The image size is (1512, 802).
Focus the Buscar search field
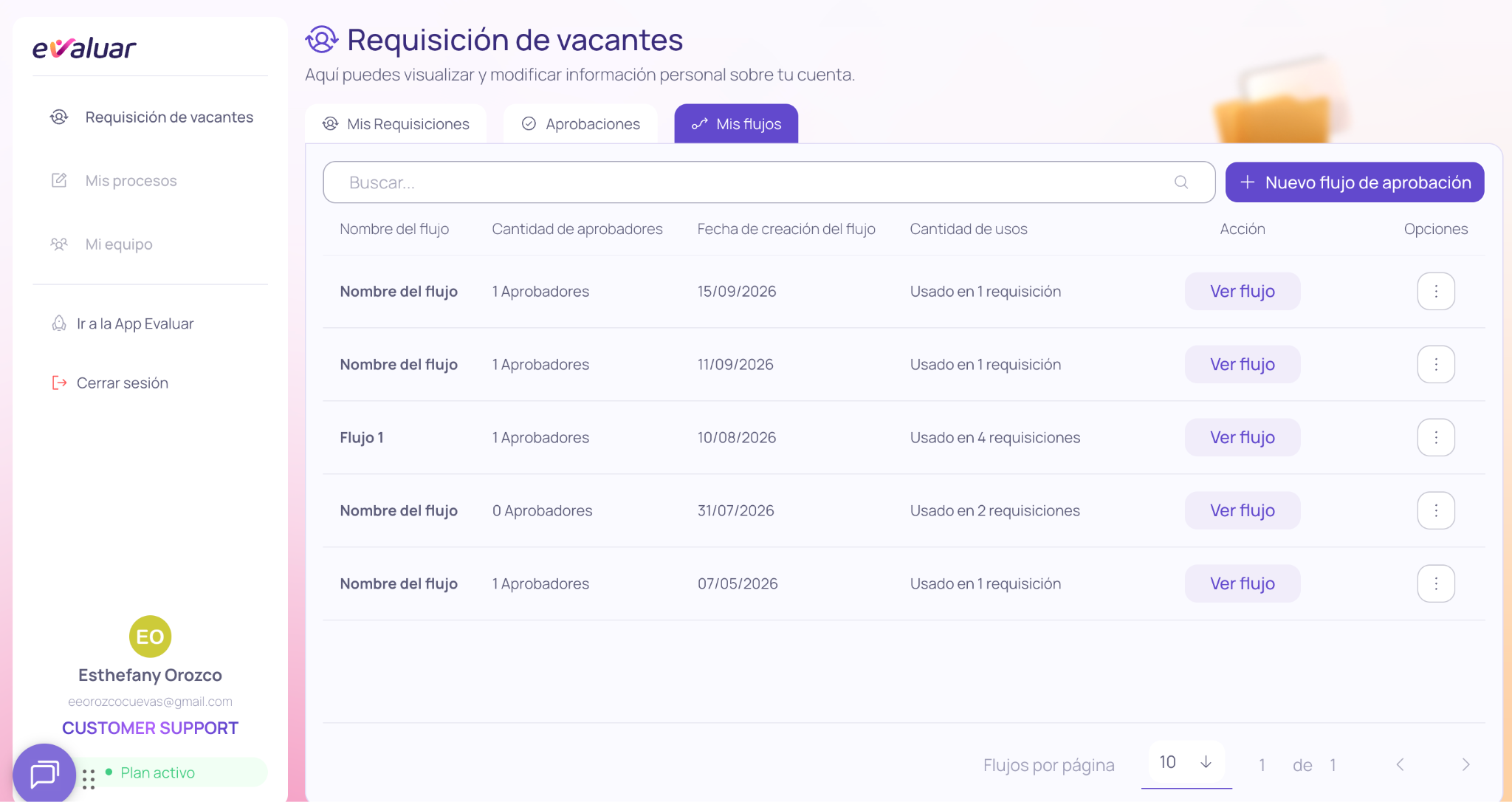(x=769, y=182)
